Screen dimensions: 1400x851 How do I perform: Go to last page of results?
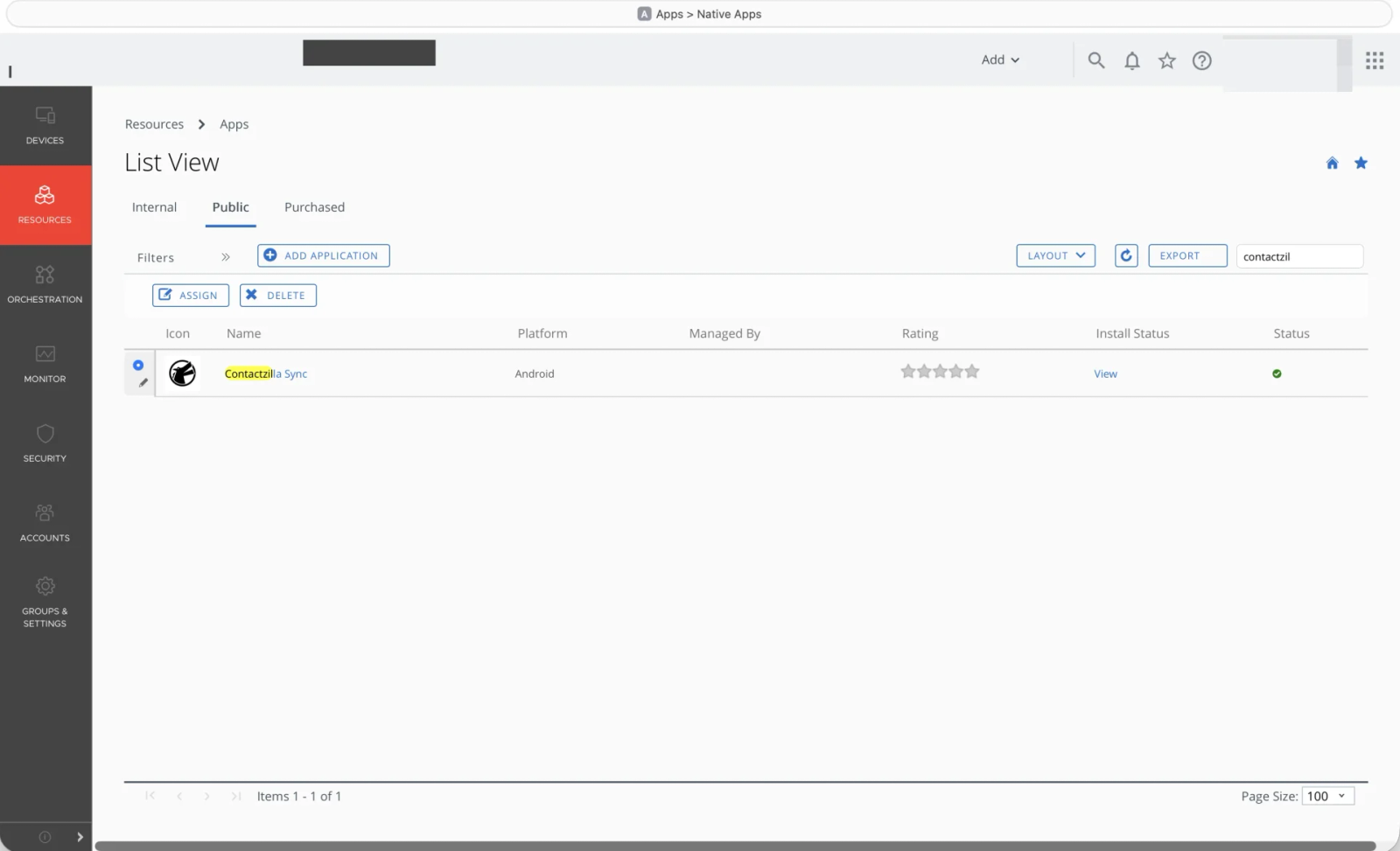(235, 796)
